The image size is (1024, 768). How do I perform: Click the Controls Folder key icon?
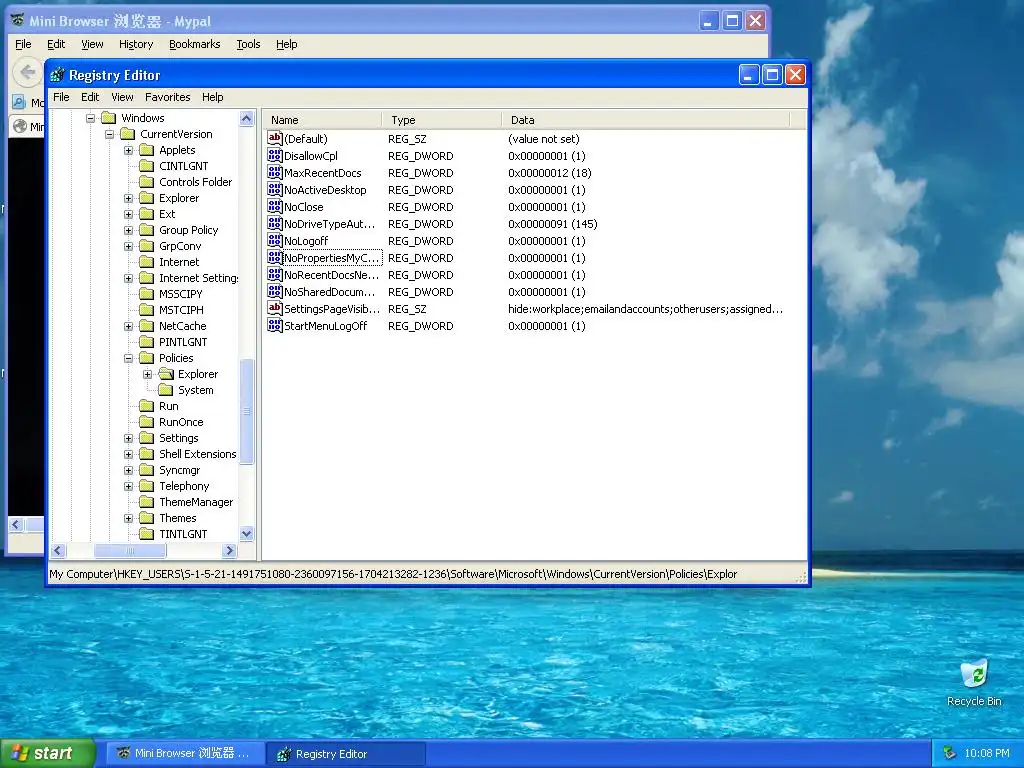pos(147,182)
